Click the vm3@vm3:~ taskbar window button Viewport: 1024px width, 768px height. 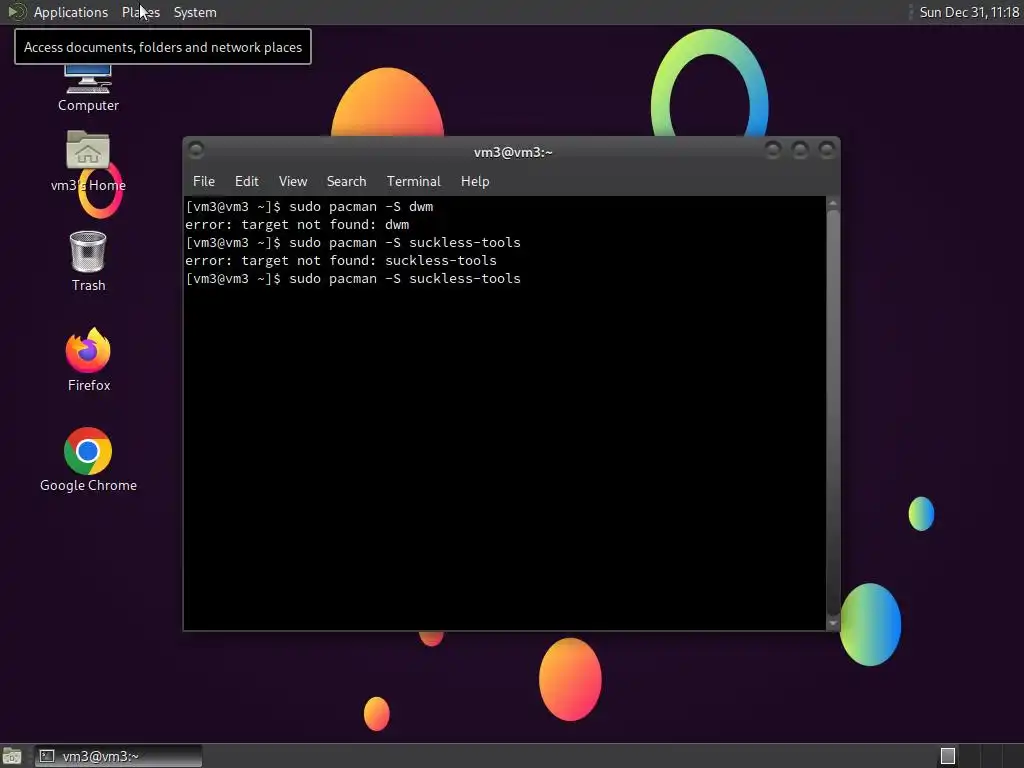[x=118, y=756]
